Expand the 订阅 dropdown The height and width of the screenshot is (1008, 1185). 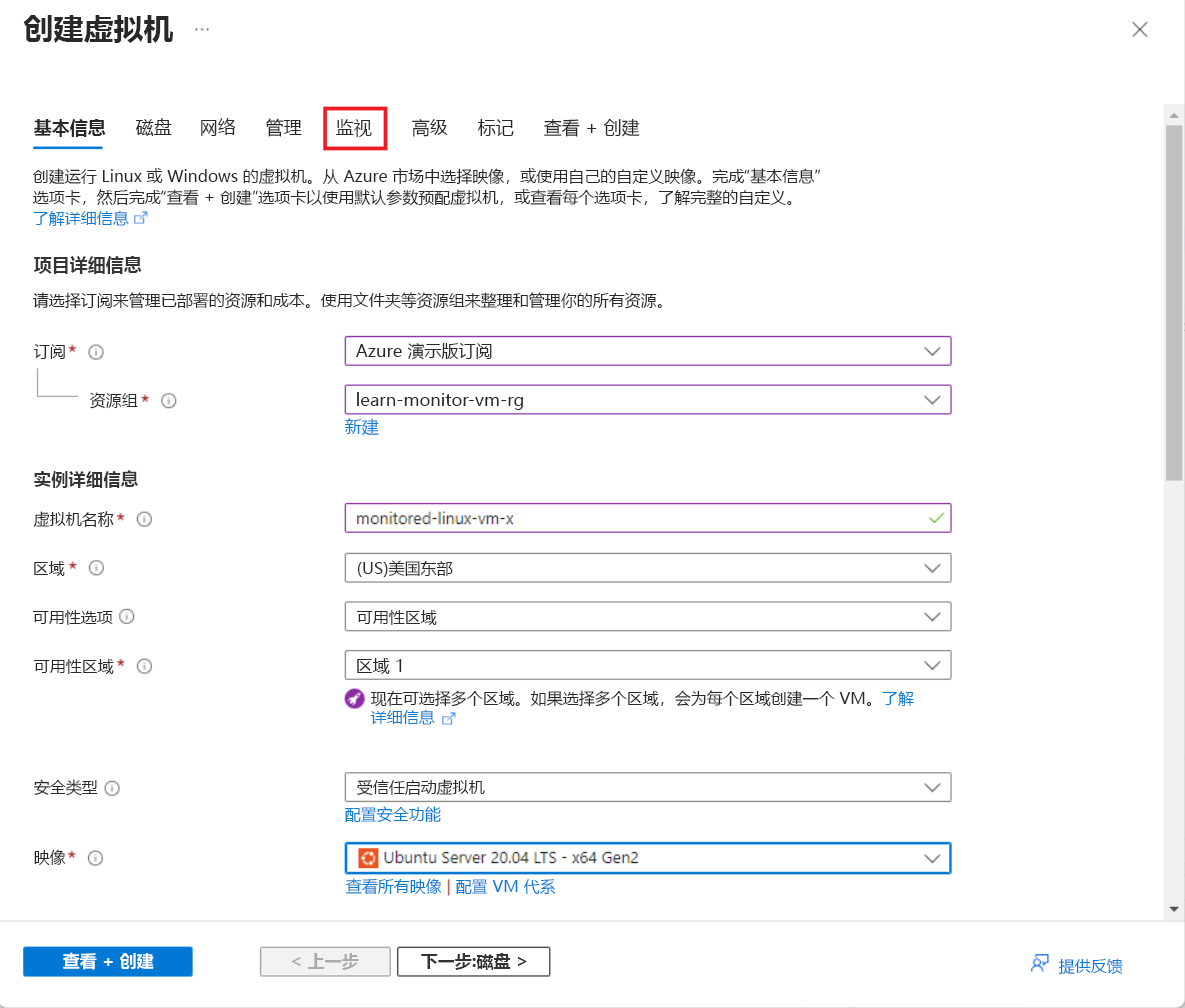pyautogui.click(x=648, y=351)
